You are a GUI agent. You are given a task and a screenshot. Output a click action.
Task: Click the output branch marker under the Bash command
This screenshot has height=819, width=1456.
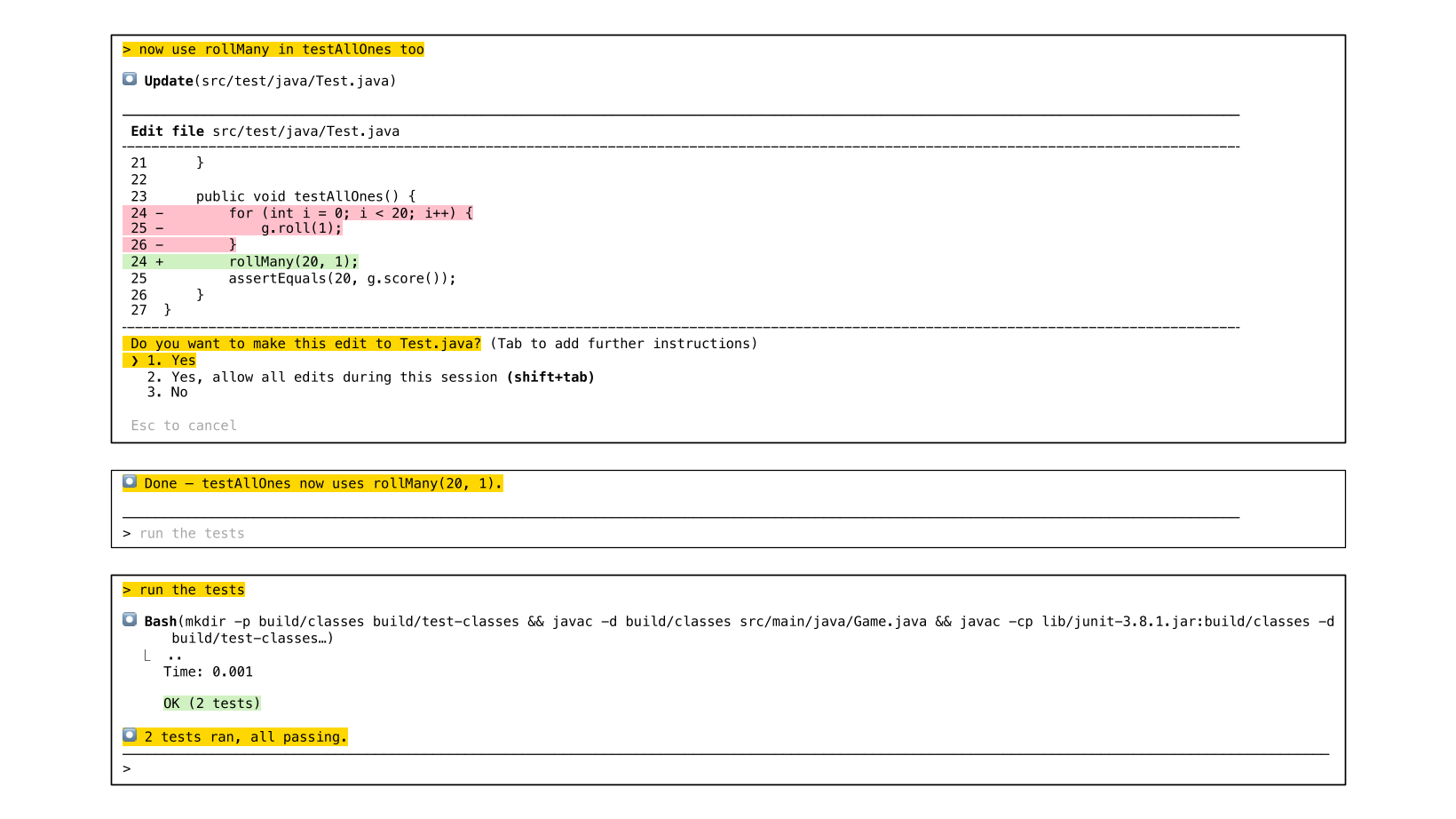point(147,656)
